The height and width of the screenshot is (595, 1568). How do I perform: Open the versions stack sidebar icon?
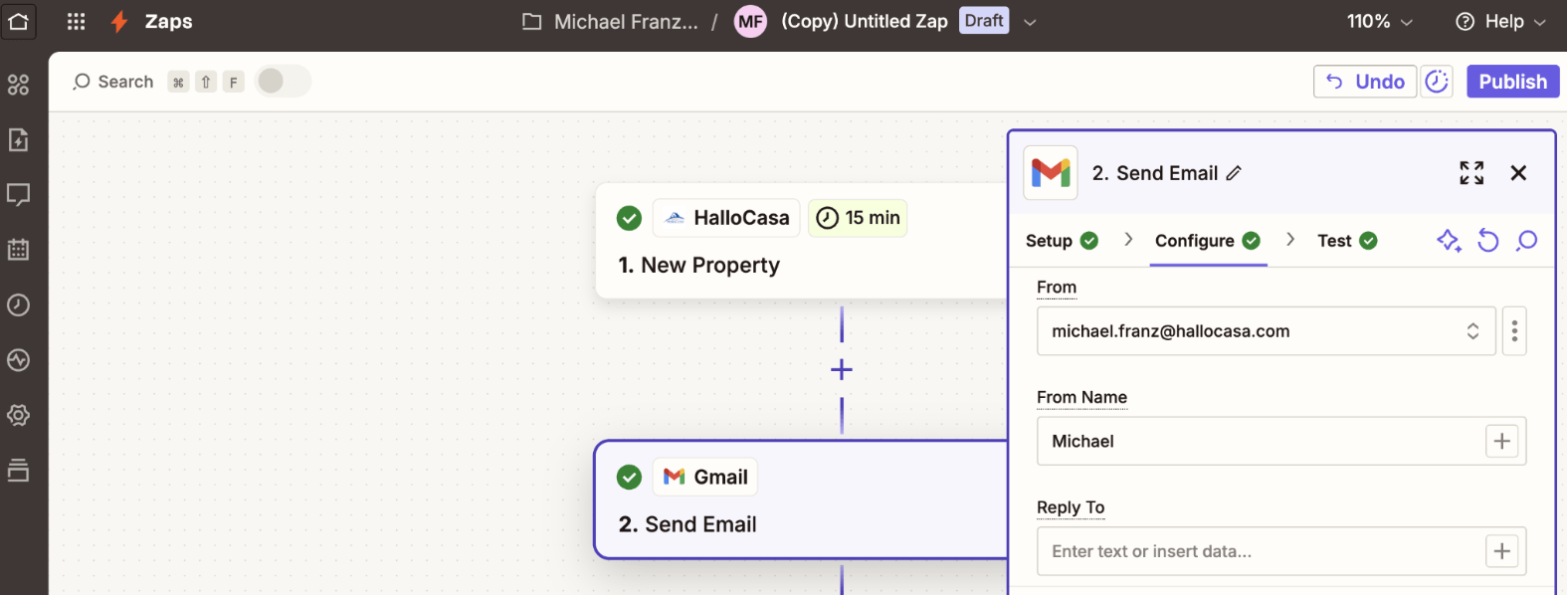[x=19, y=471]
